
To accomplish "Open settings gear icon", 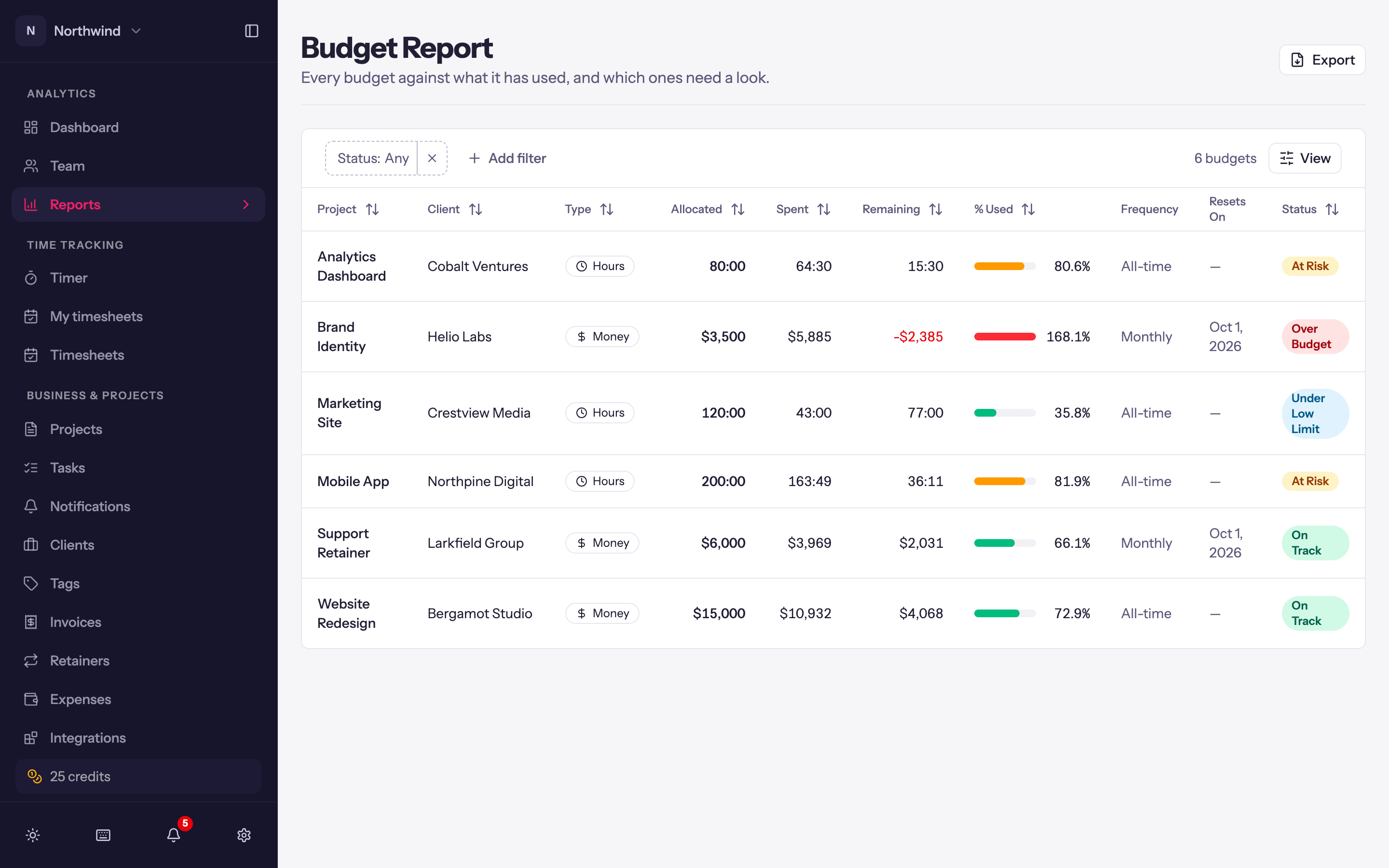I will point(244,835).
